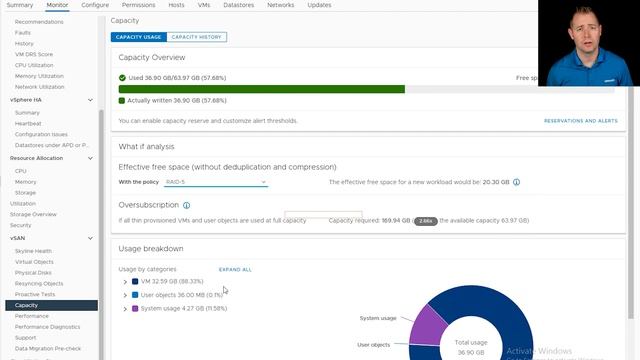The width and height of the screenshot is (640, 360).
Task: Open Performance Diagnostics under vSAN
Action: point(47,327)
